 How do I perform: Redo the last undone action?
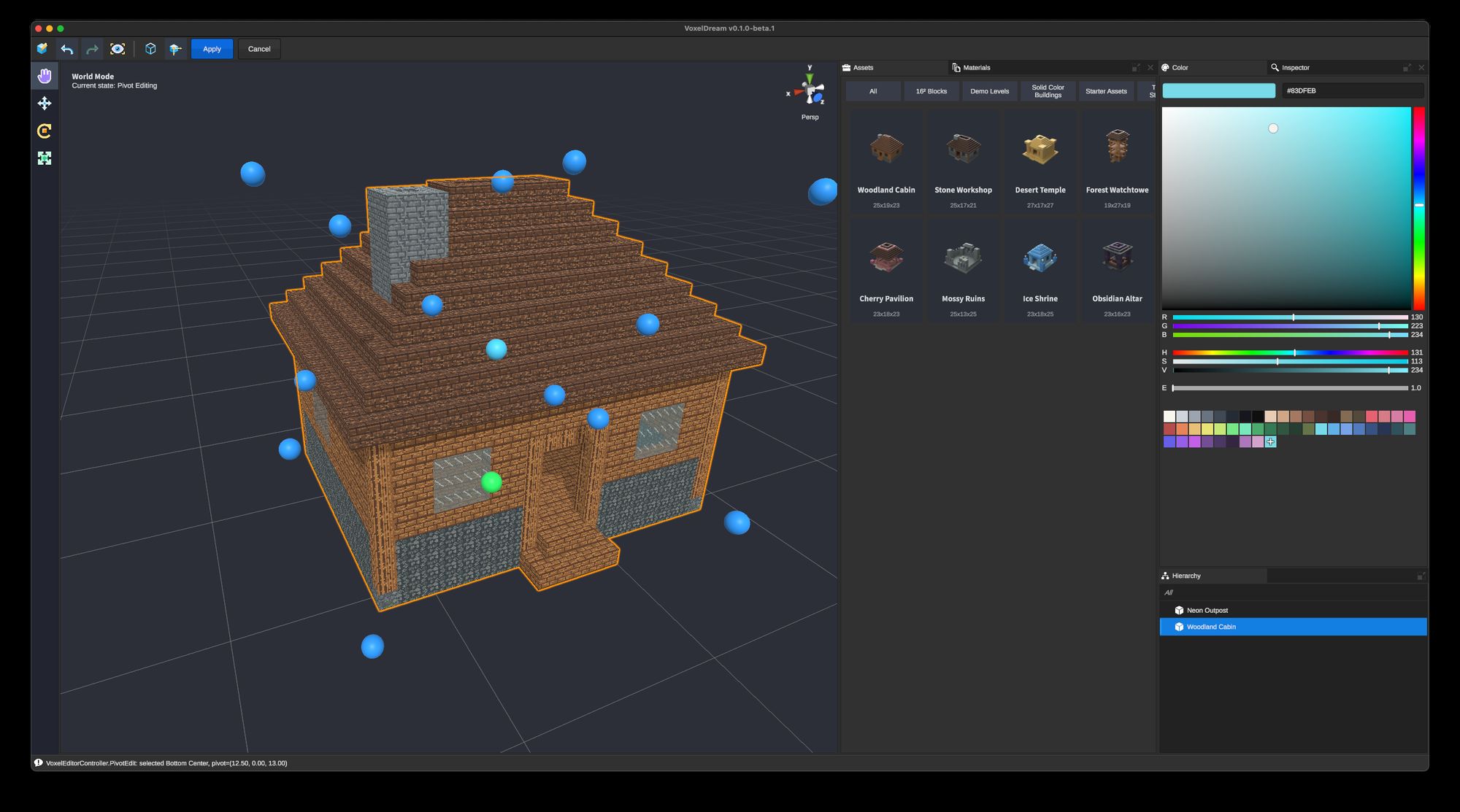click(x=92, y=49)
